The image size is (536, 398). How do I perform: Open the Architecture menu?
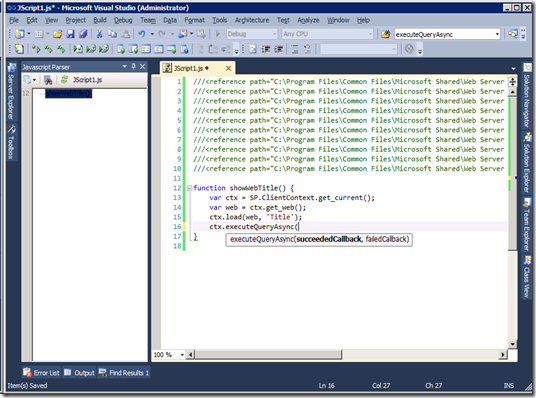[252, 20]
